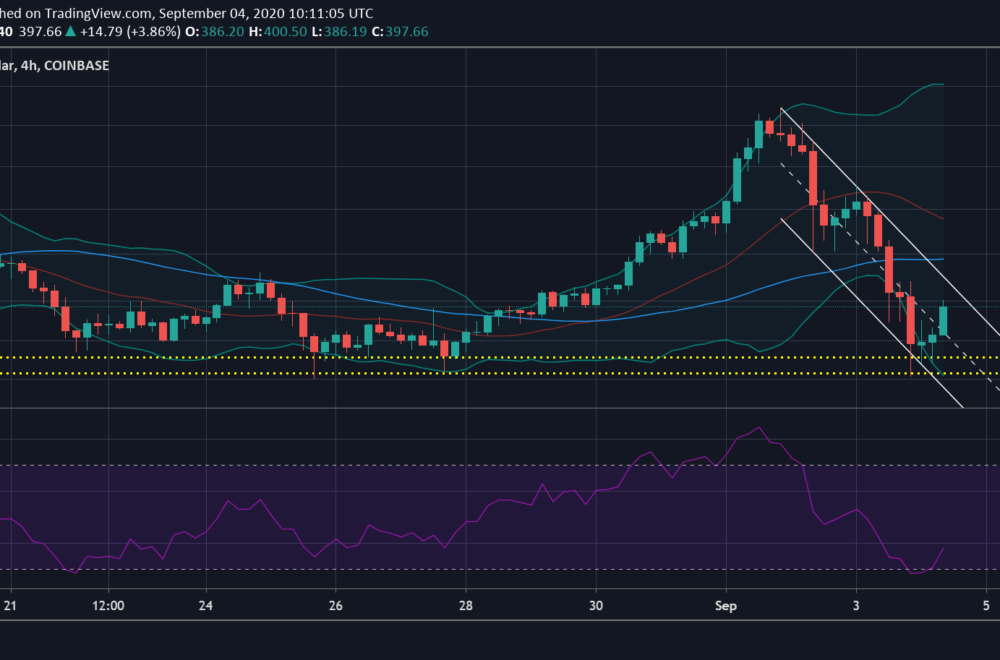Select the high value "H:400.50"

tap(277, 32)
